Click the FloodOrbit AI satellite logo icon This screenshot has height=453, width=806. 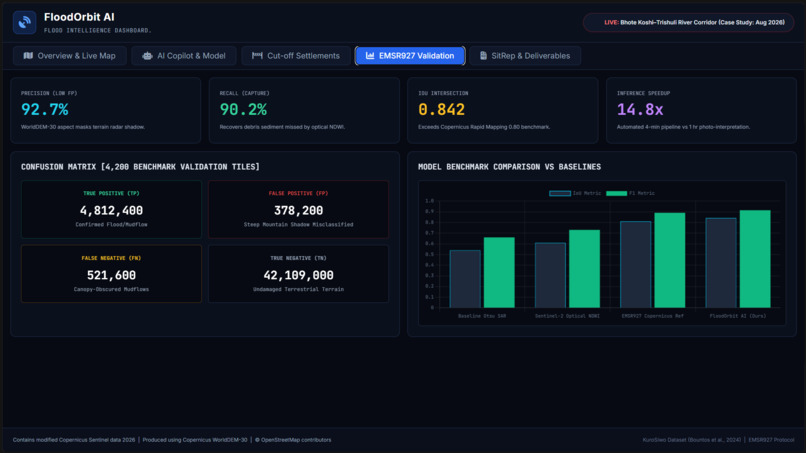coord(24,23)
